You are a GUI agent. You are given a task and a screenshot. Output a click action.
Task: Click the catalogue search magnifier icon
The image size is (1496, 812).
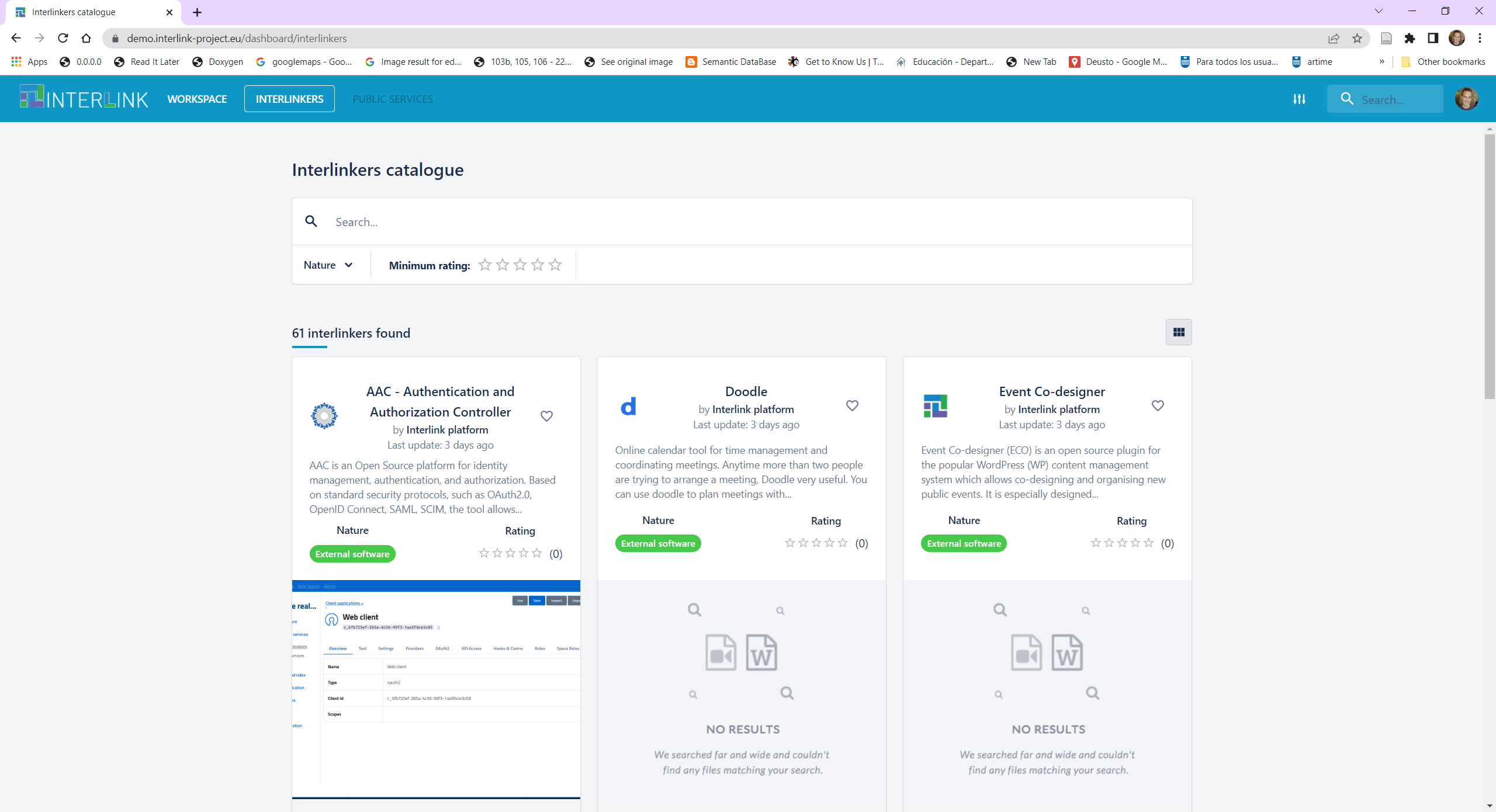tap(311, 221)
